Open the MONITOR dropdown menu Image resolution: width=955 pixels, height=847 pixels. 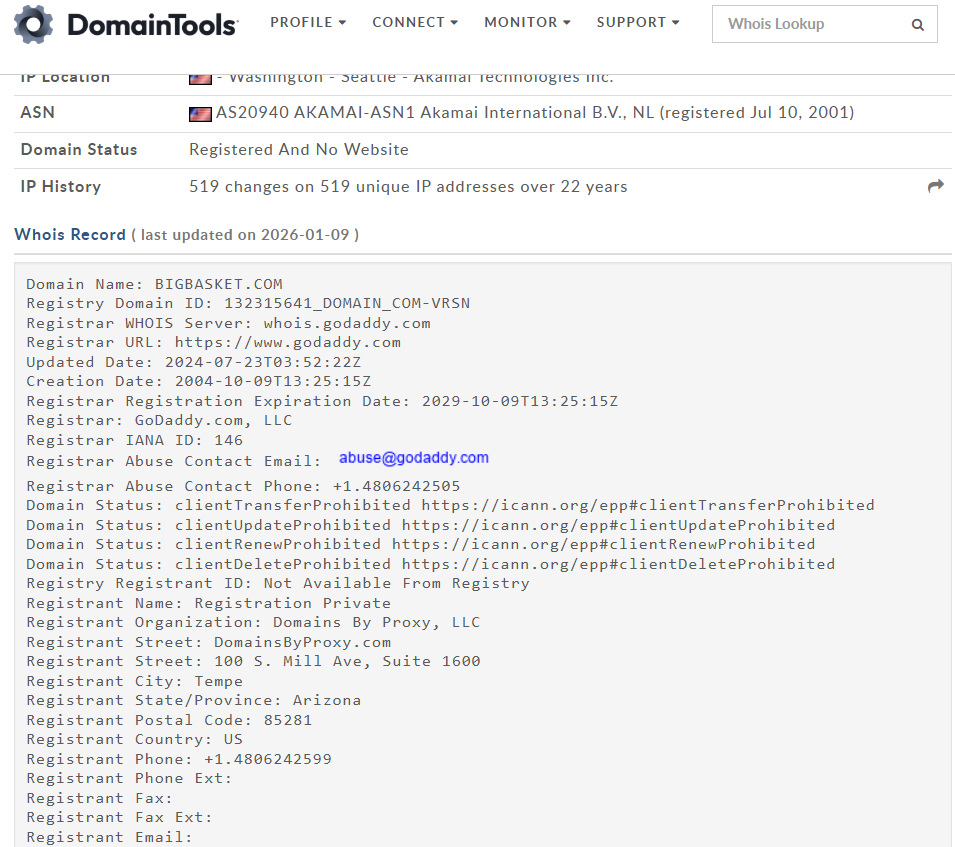coord(527,22)
